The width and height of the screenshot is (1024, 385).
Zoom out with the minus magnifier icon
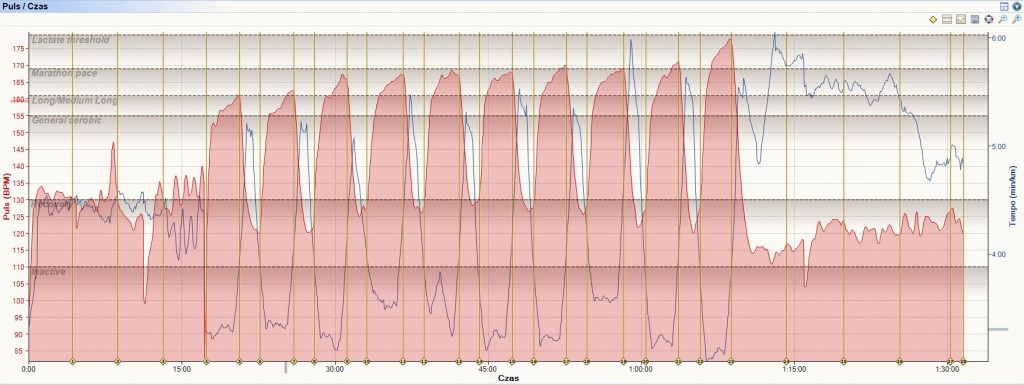(x=1002, y=19)
